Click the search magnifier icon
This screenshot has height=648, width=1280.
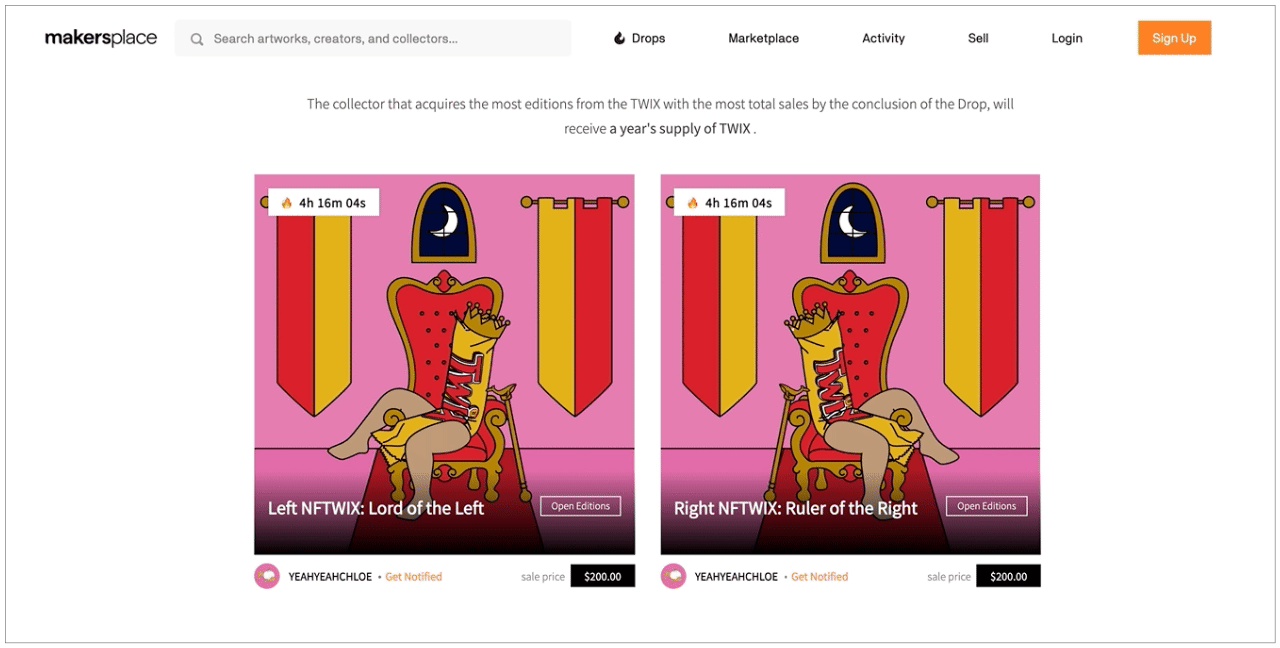click(x=197, y=39)
